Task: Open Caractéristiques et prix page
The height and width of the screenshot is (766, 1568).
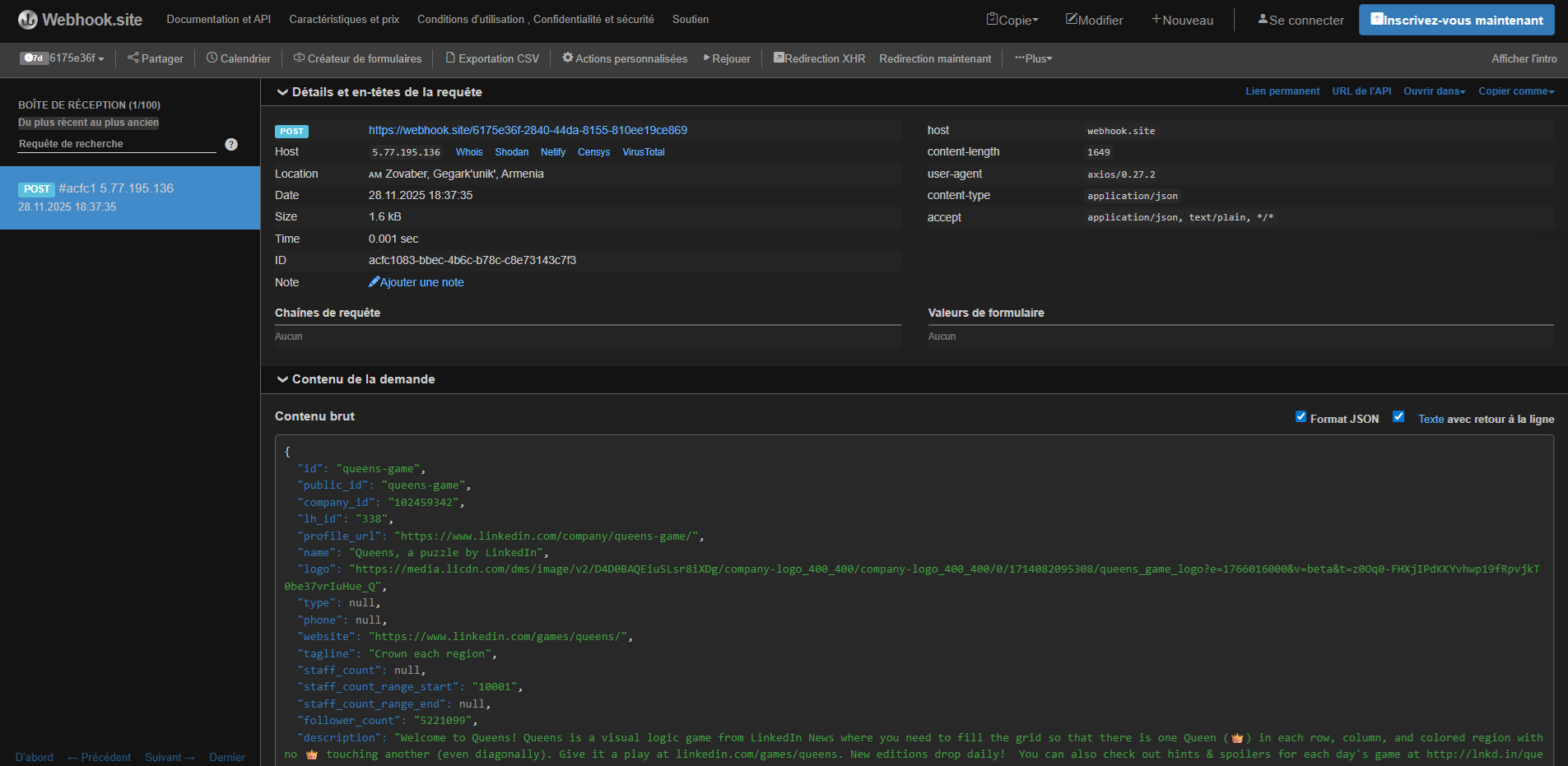Action: 344,19
